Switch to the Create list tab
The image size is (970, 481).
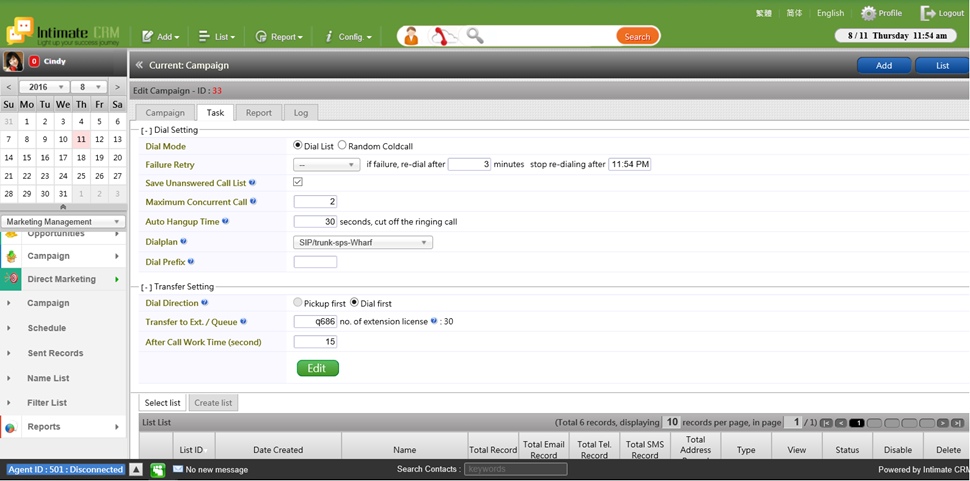click(x=213, y=402)
